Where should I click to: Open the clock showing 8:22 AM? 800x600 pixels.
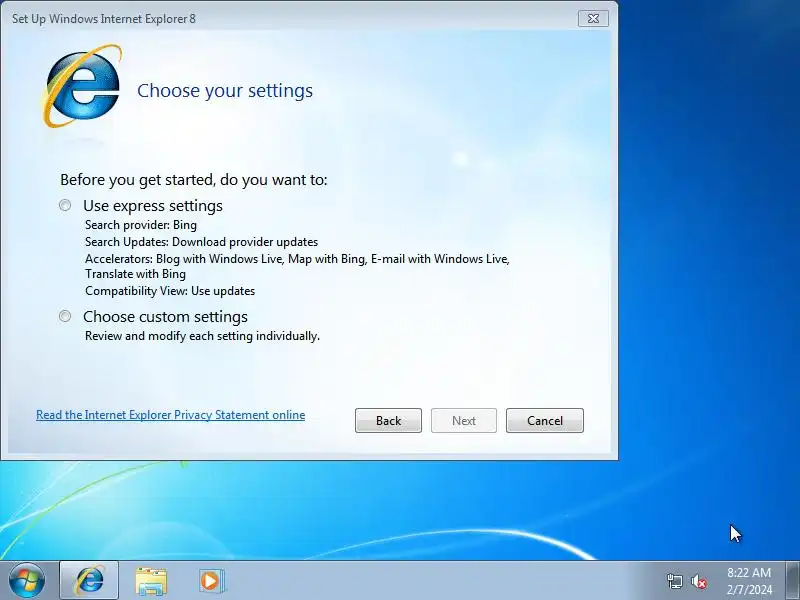[749, 581]
